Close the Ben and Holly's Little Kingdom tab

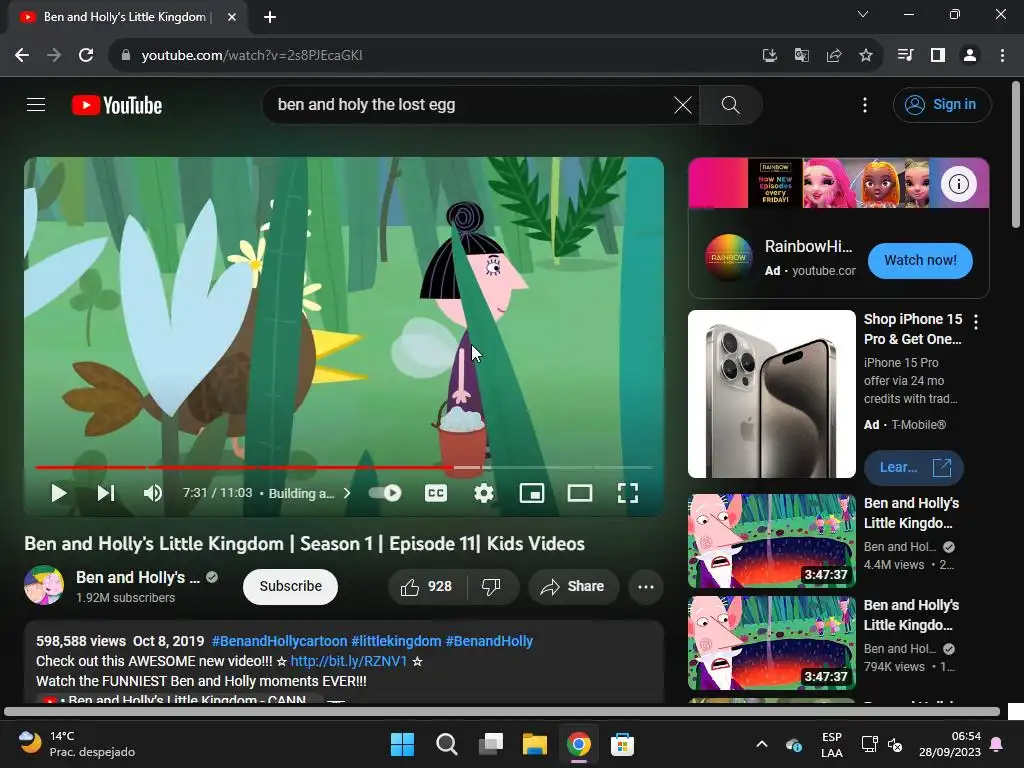231,17
